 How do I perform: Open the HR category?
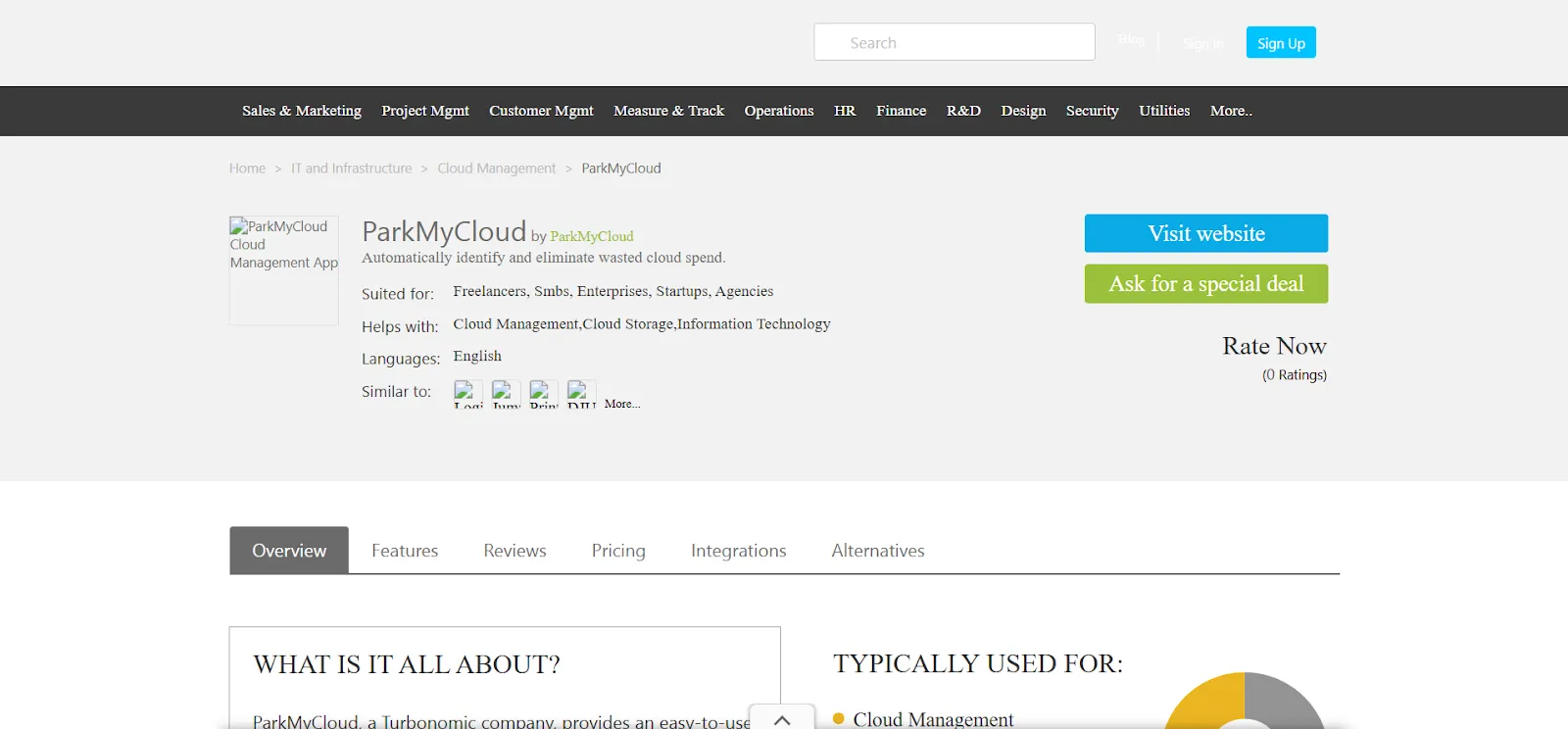pos(845,111)
